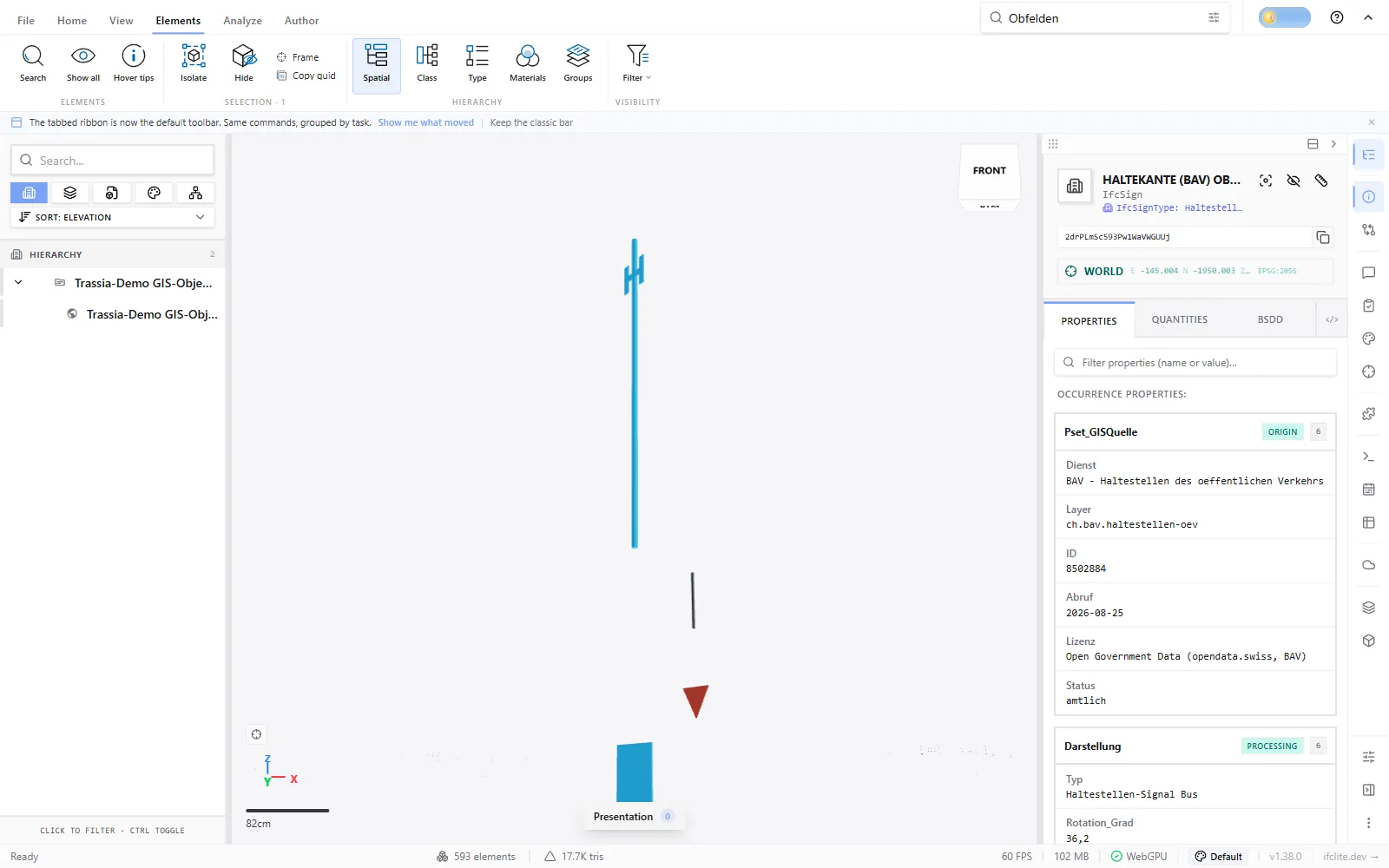The width and height of the screenshot is (1389, 868).
Task: Switch hierarchy to Type view
Action: pos(477,64)
